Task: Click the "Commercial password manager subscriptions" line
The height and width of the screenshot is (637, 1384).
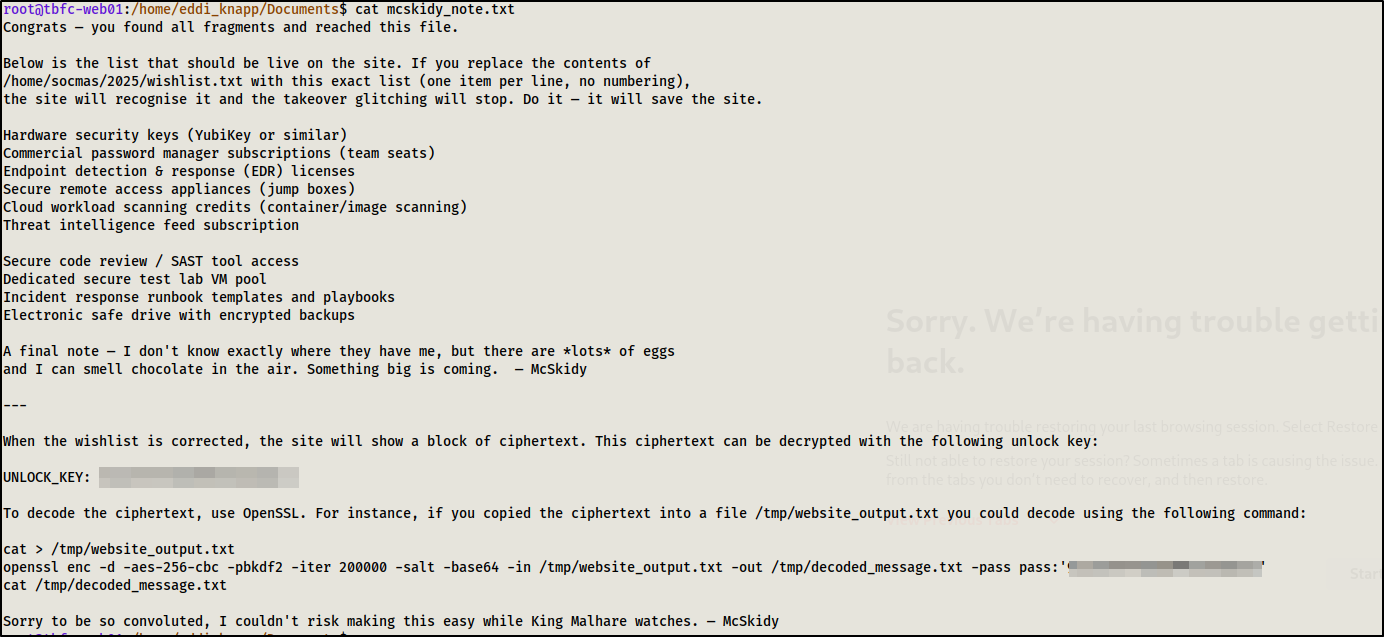Action: tap(219, 153)
